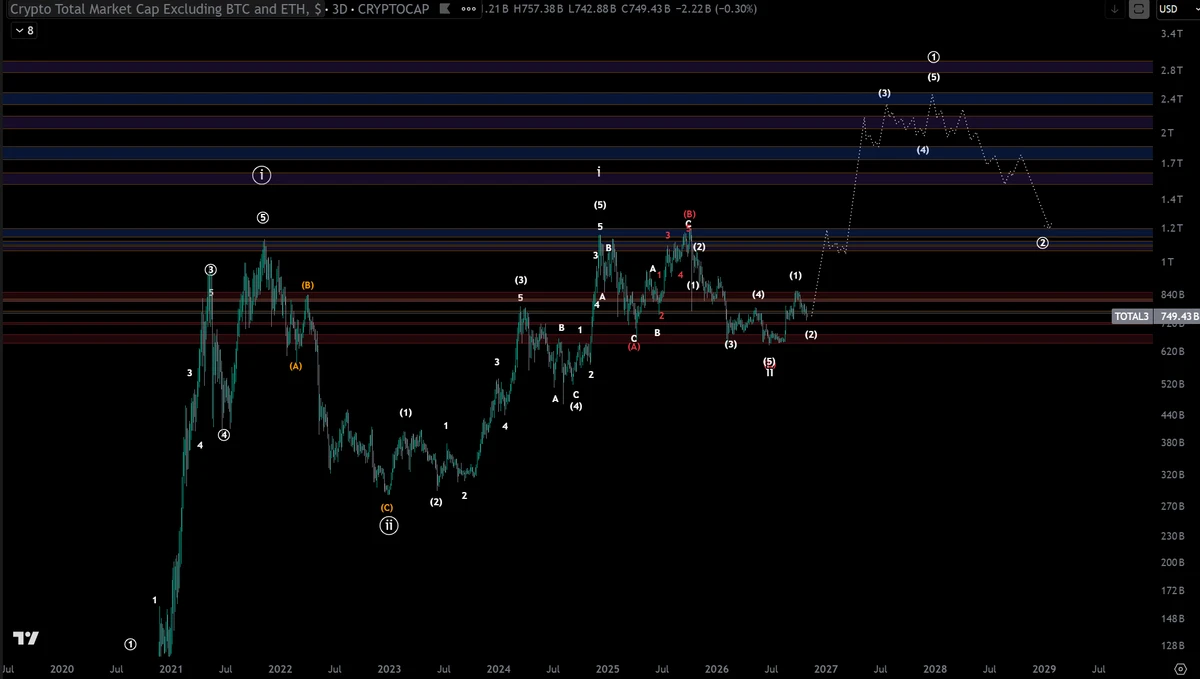Image resolution: width=1200 pixels, height=679 pixels.
Task: Click 2021 on the time axis
Action: (170, 667)
